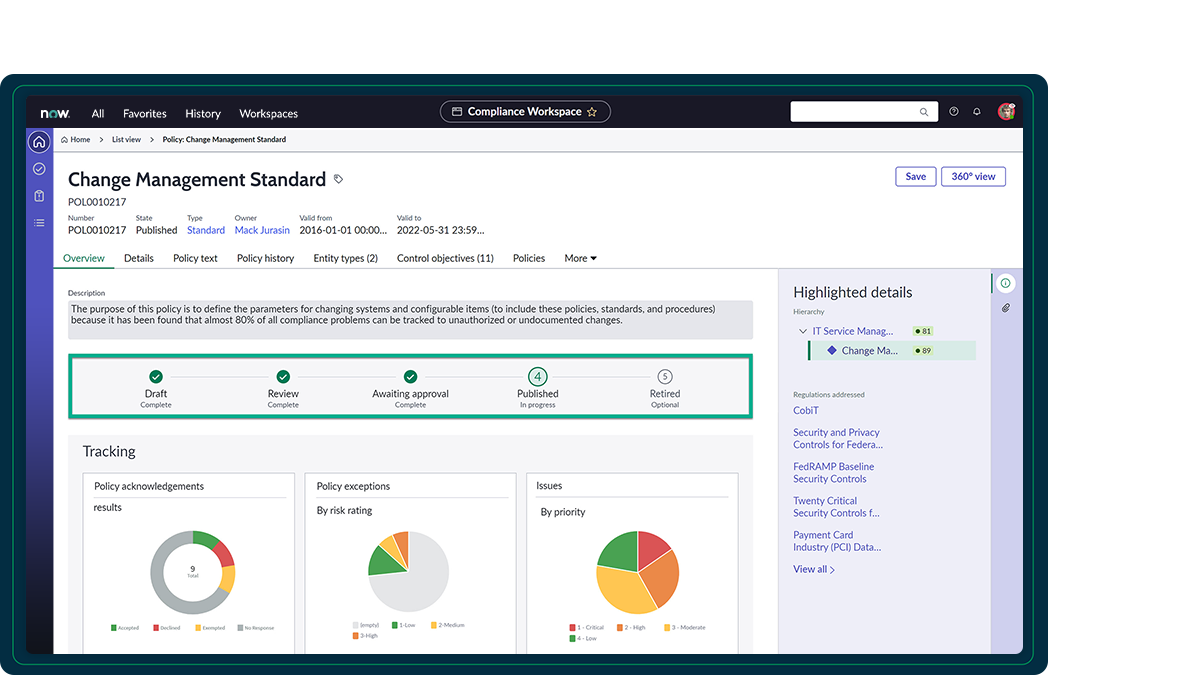Open owner Mack Jurasin link

(262, 230)
